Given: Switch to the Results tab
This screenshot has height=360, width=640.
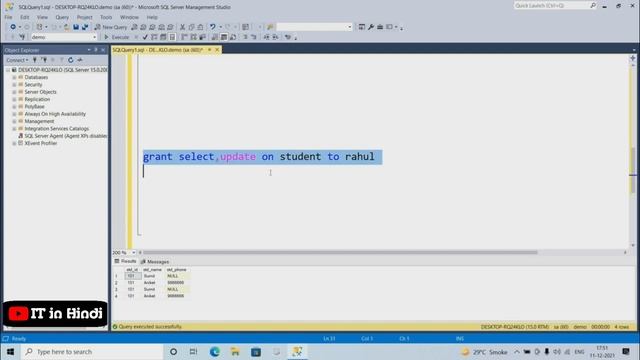Looking at the screenshot, I should point(125,261).
